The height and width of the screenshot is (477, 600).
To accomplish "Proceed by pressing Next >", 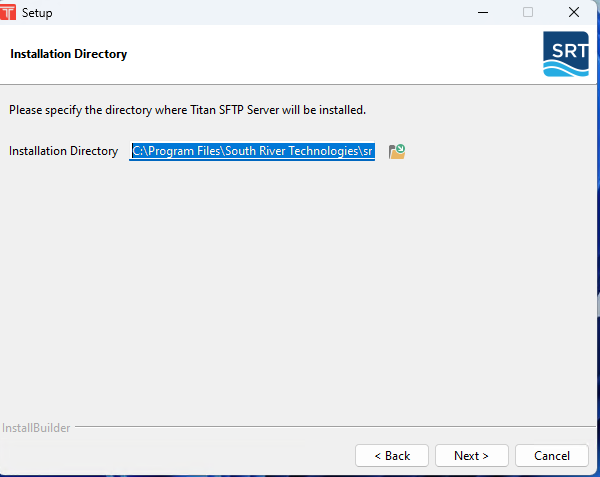I will pos(471,455).
